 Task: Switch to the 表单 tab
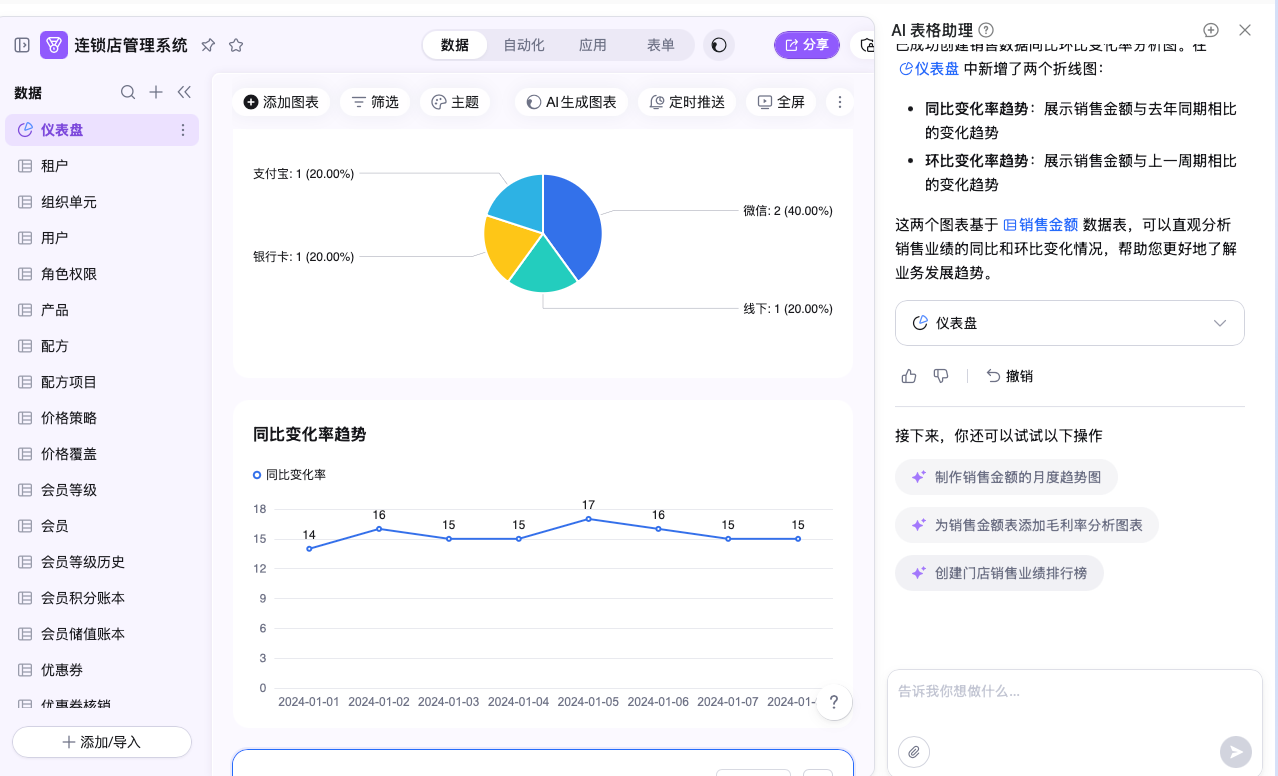(660, 45)
